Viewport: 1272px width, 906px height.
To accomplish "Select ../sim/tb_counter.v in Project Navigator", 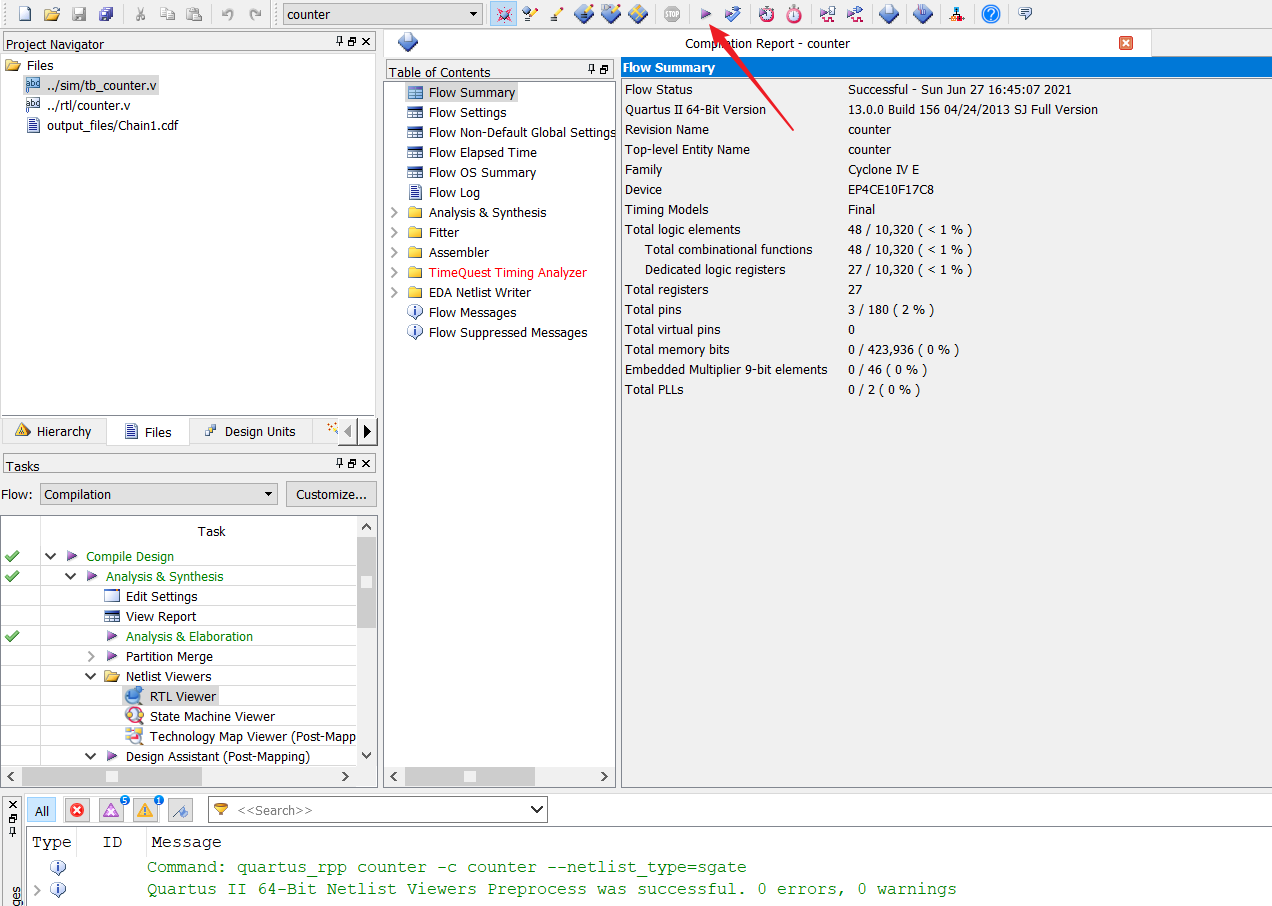I will tap(101, 86).
